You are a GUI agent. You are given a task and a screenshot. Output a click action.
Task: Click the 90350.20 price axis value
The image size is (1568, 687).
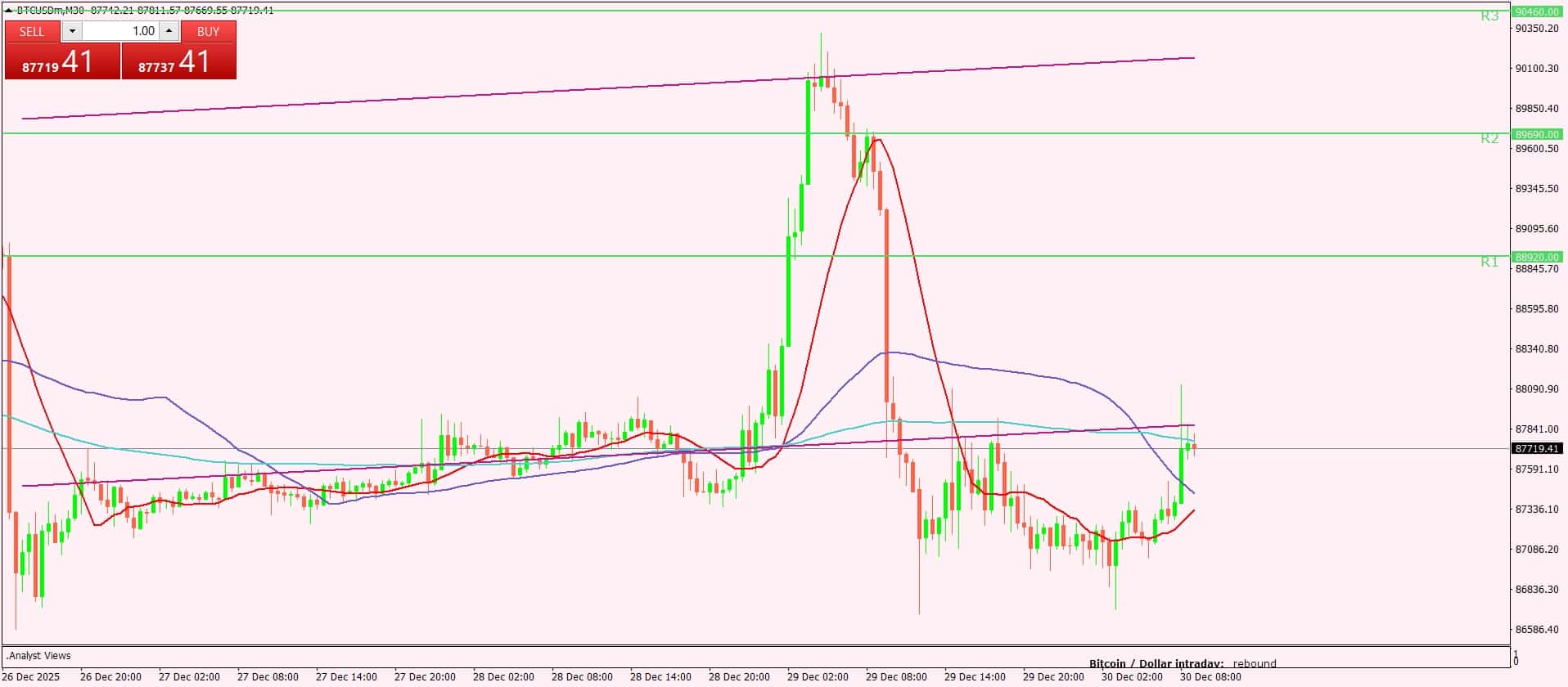(x=1537, y=28)
